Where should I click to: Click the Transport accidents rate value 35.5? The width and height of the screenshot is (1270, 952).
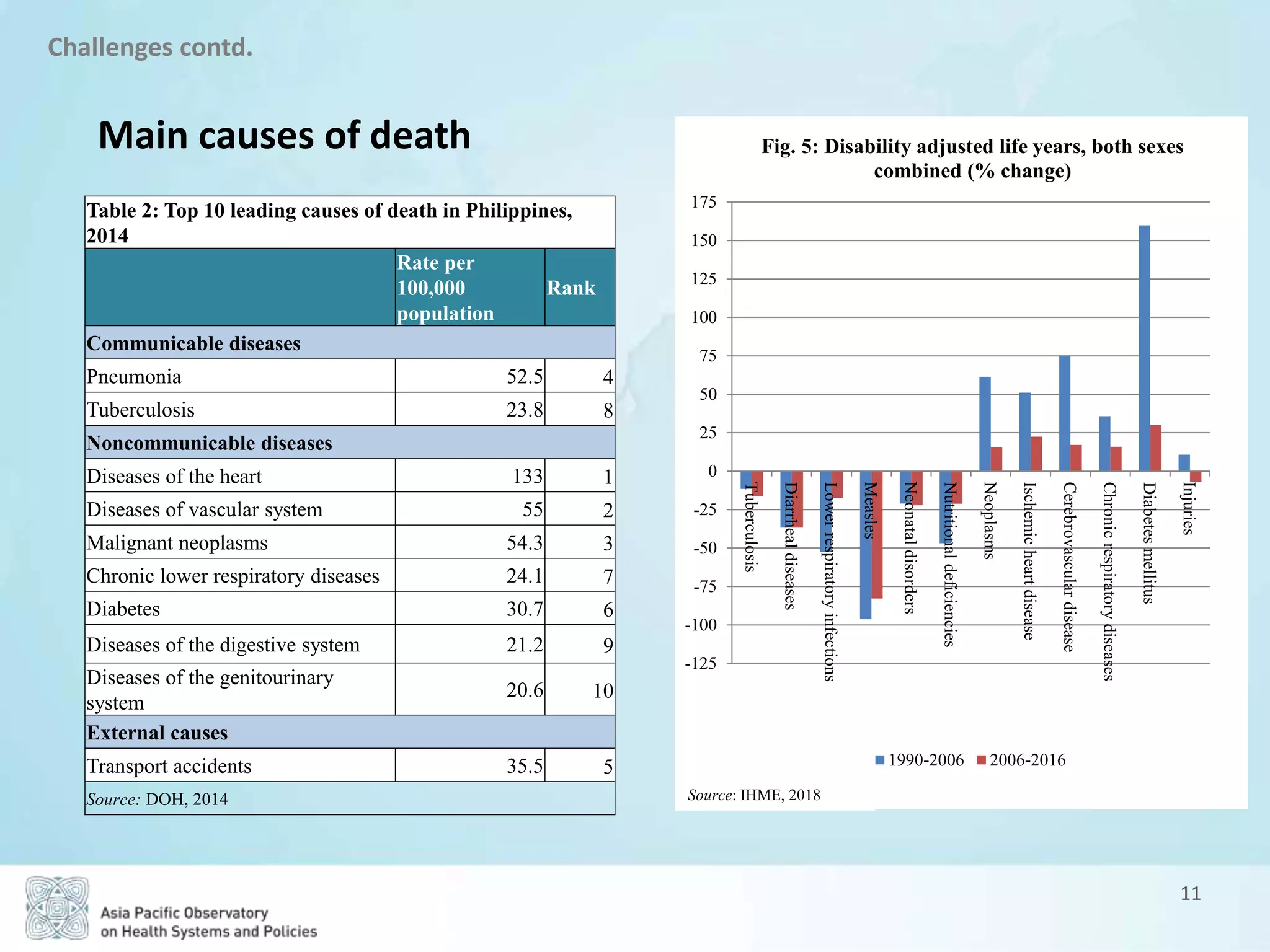524,766
